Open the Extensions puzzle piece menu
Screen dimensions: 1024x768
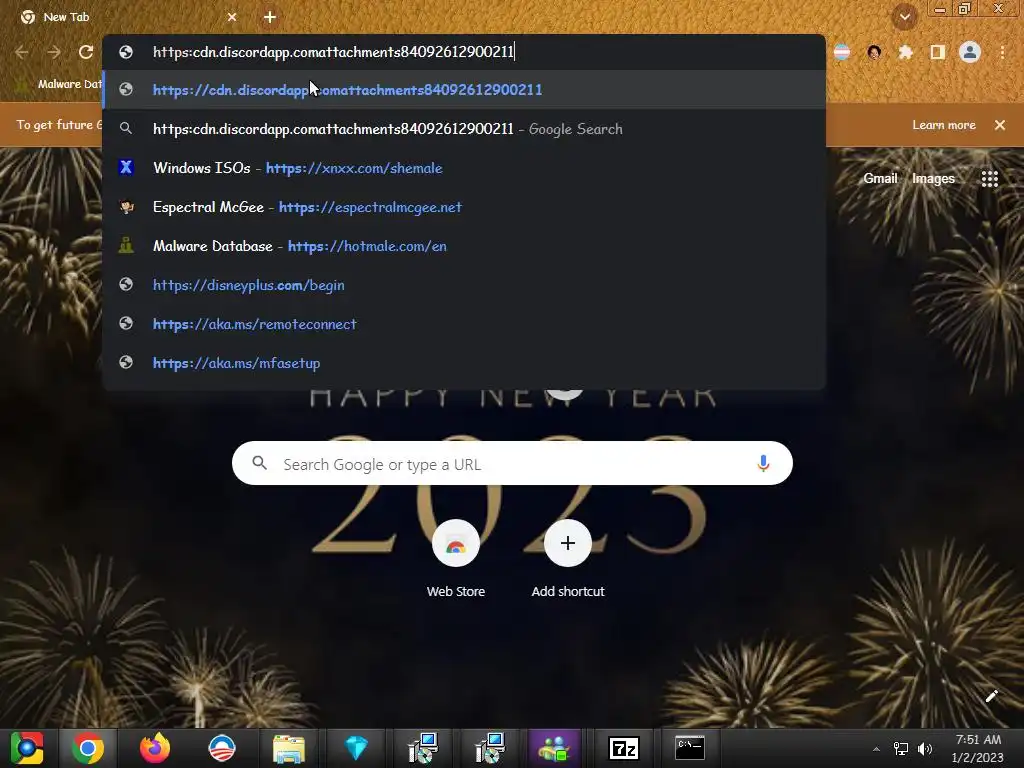coord(905,52)
